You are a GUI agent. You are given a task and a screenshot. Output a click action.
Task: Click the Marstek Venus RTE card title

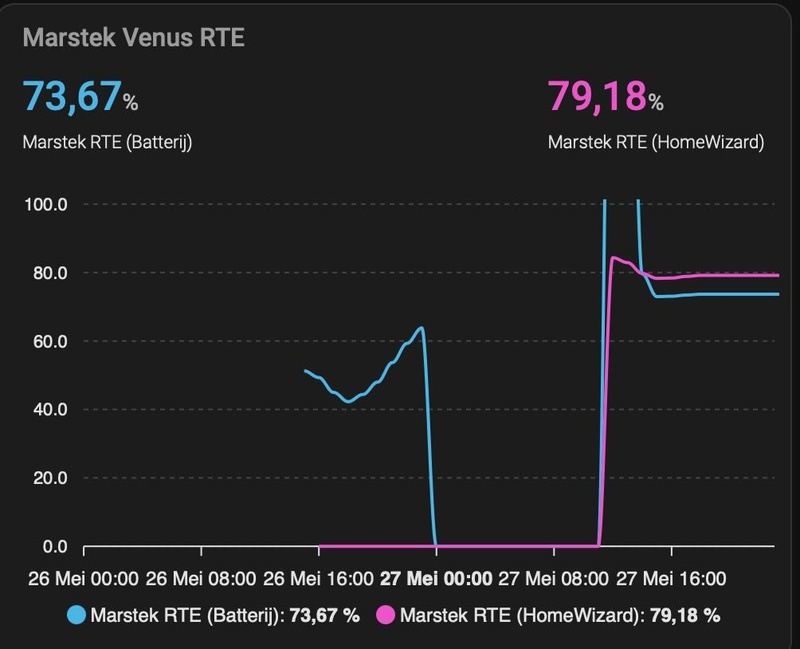pos(133,38)
